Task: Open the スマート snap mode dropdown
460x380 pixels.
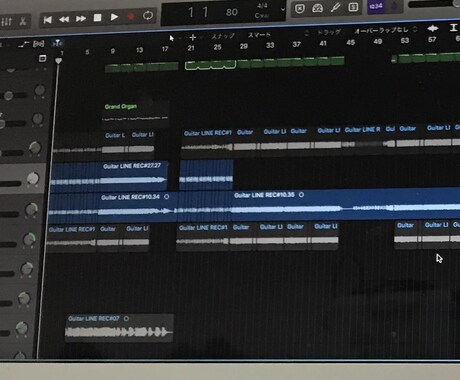Action: tap(259, 35)
